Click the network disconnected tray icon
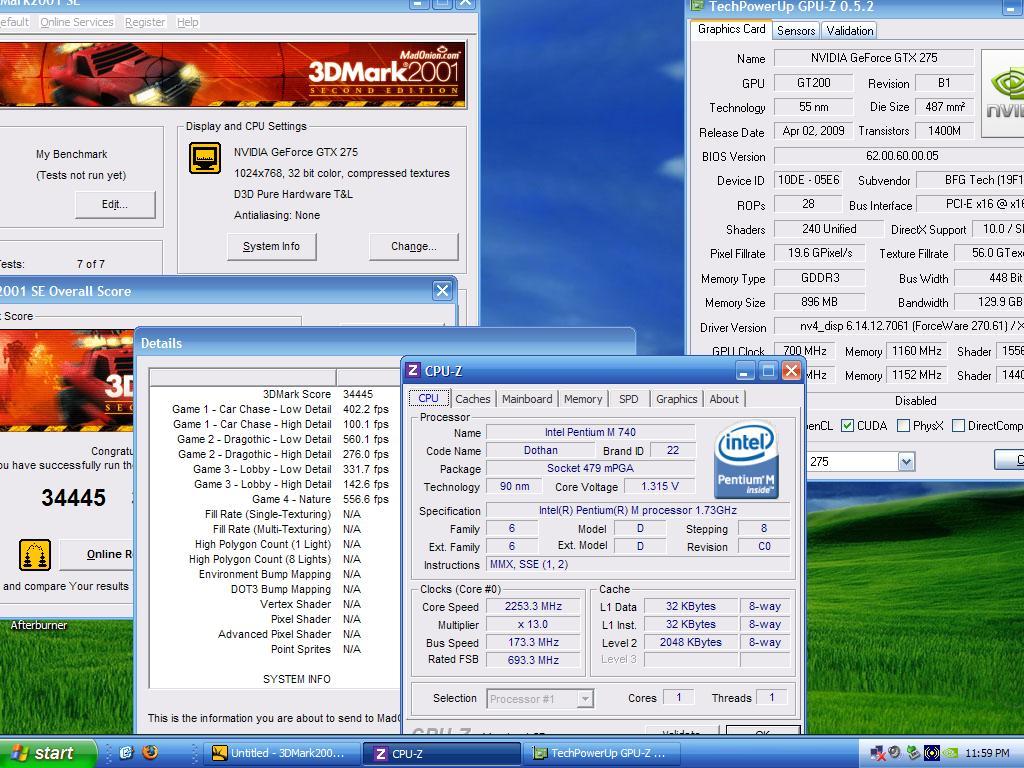 (x=878, y=754)
